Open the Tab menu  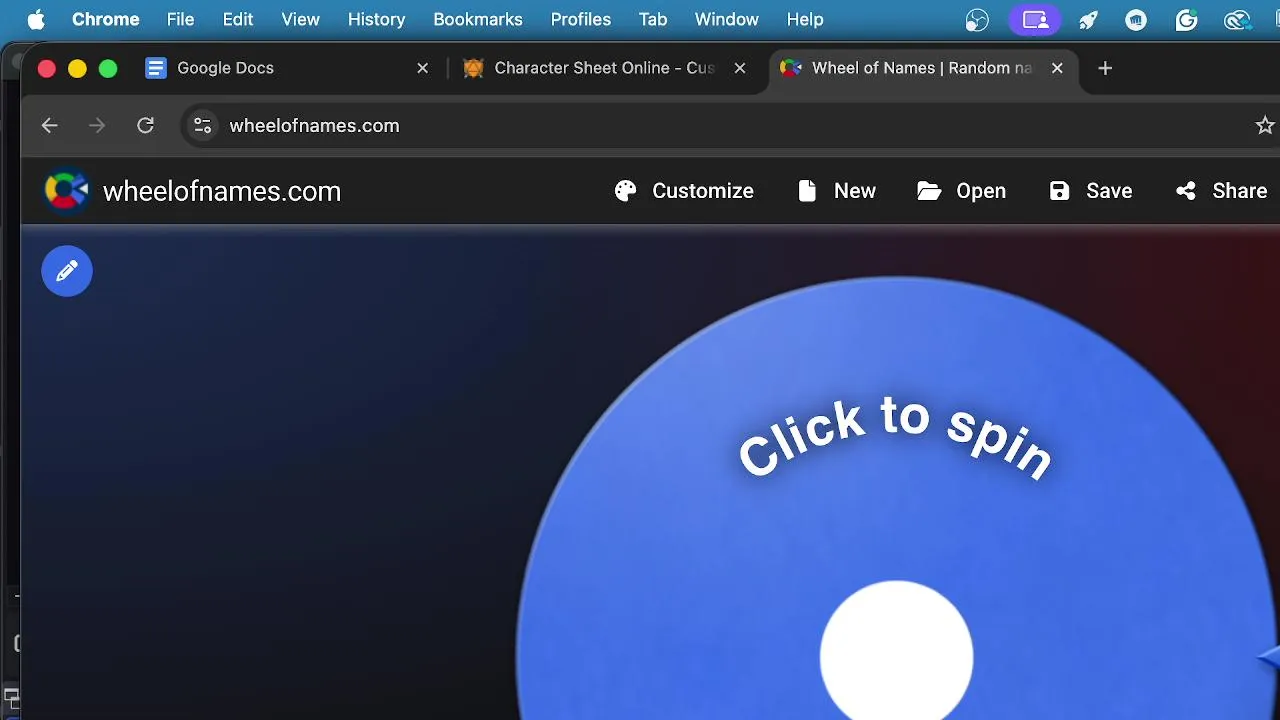point(653,20)
